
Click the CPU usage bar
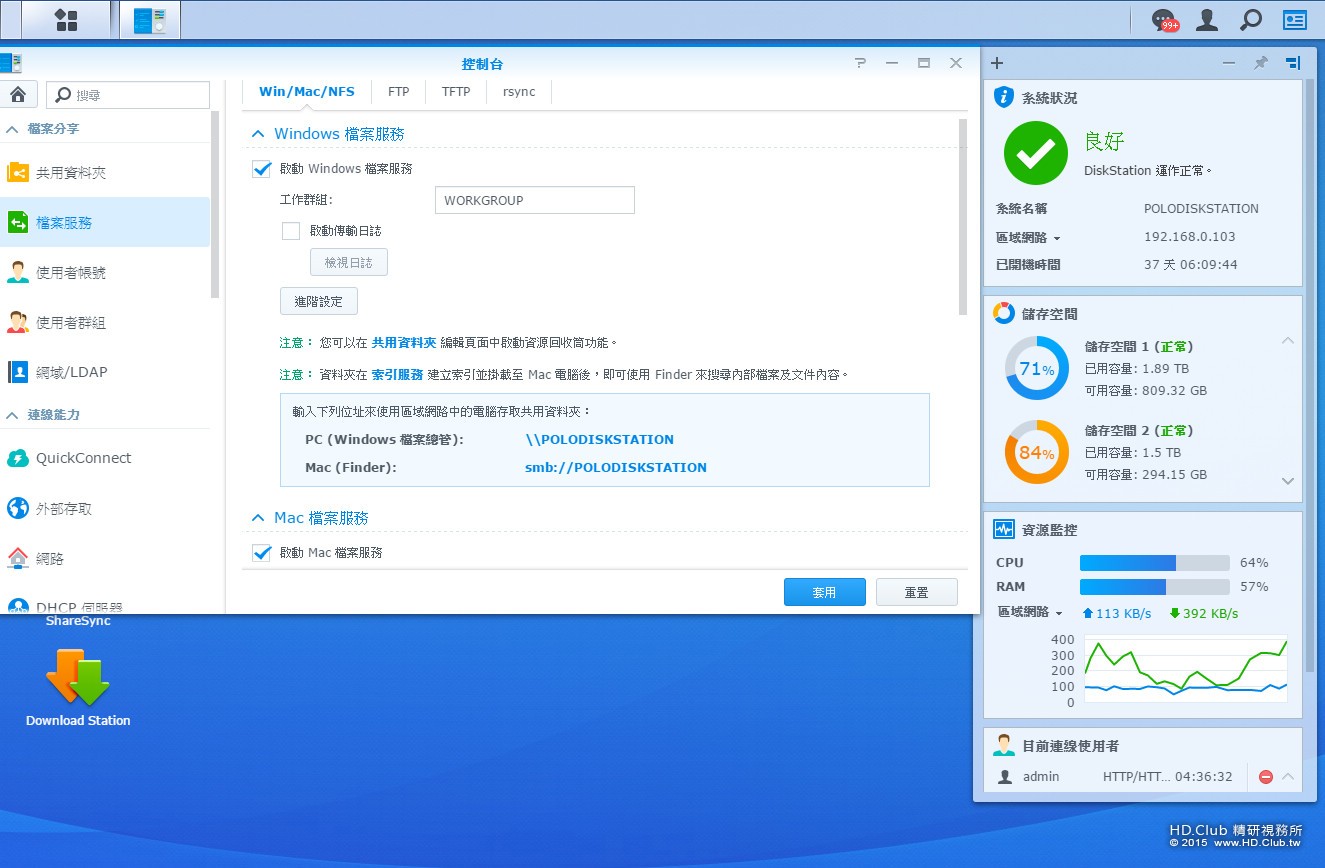tap(1155, 563)
